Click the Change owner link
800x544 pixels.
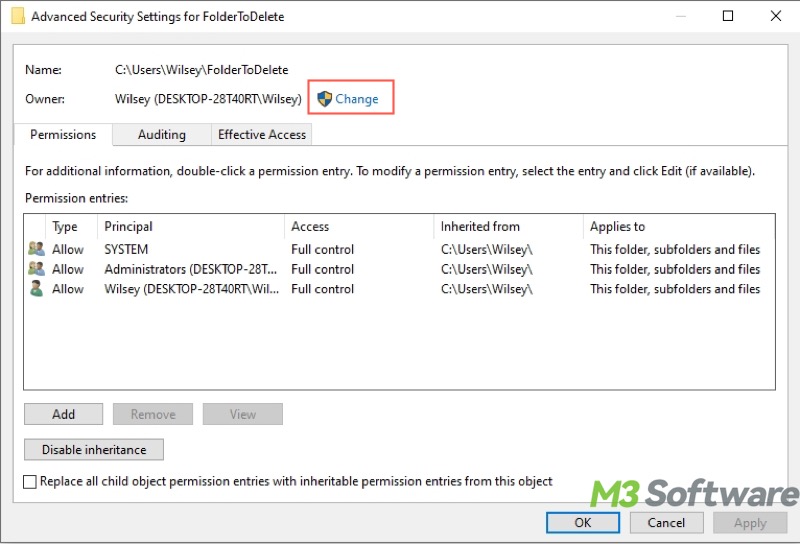tap(357, 98)
